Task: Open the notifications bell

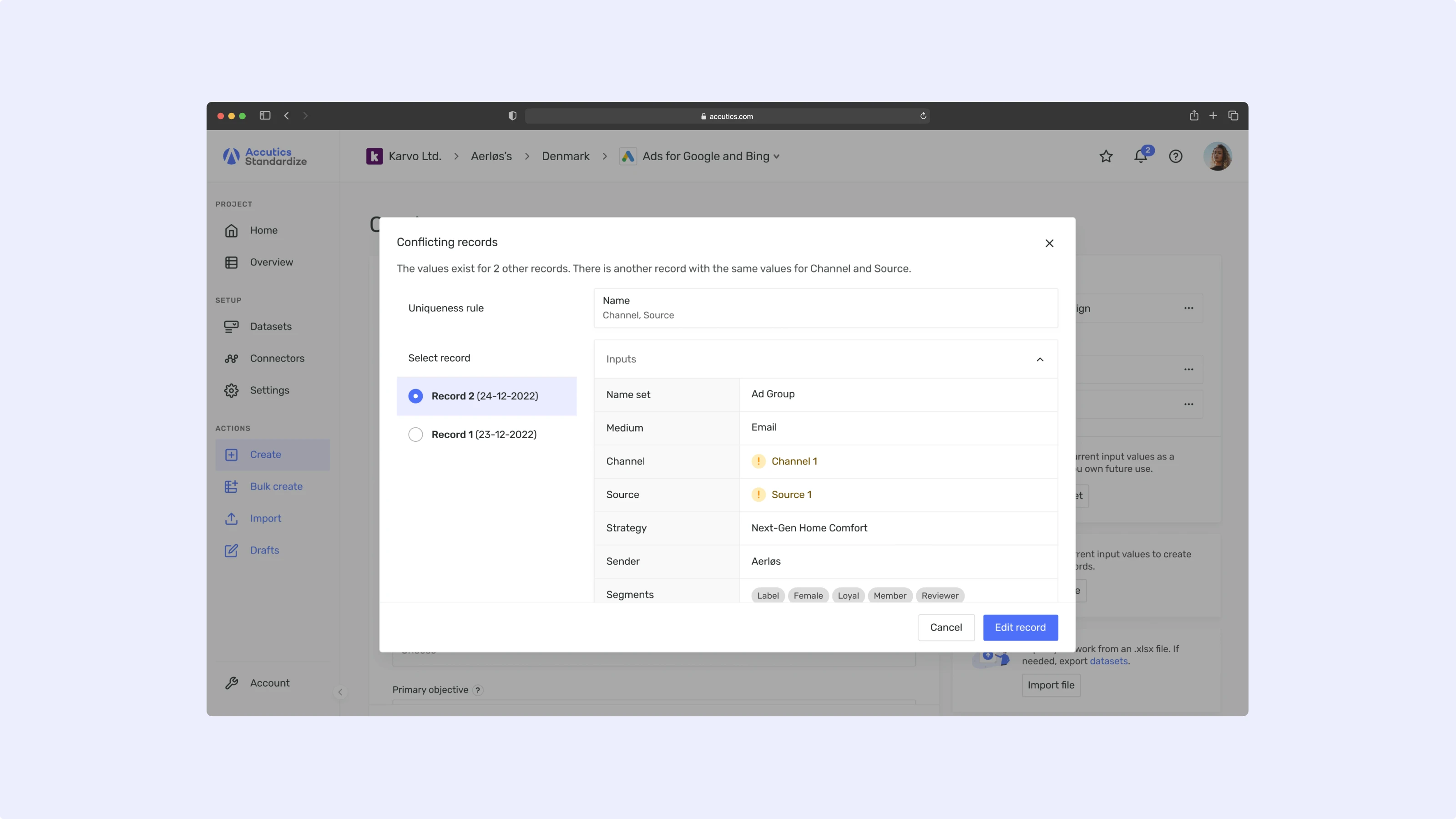Action: coord(1141,157)
